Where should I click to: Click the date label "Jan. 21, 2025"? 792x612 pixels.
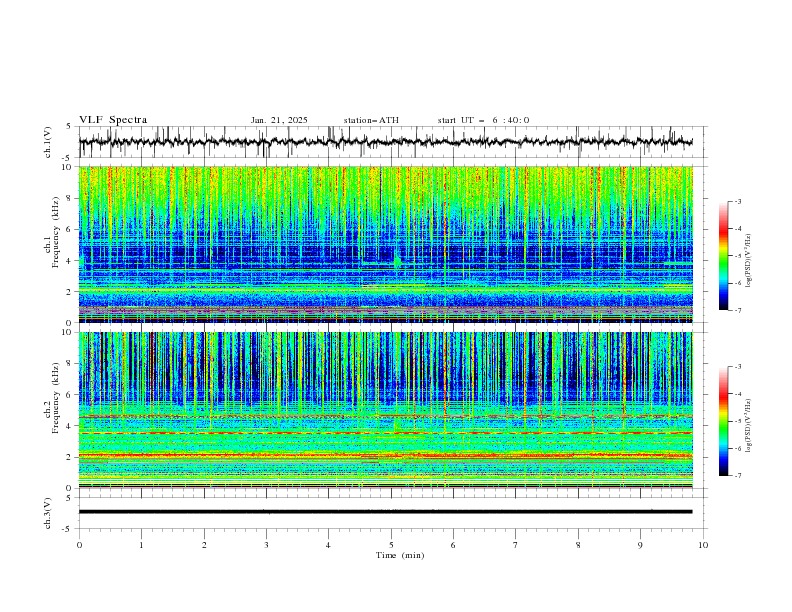pos(279,120)
